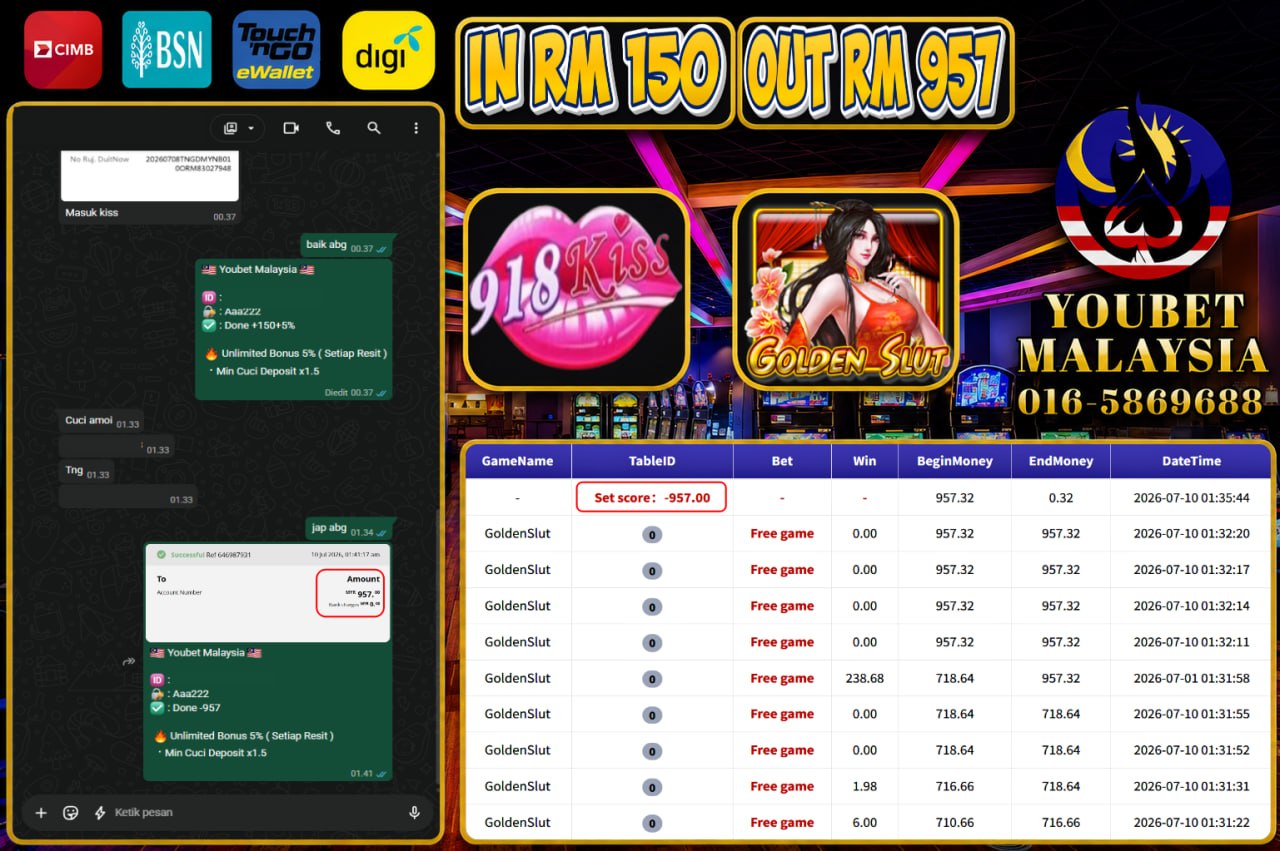This screenshot has height=851, width=1280.
Task: Open the chat three-dot menu
Action: (416, 128)
